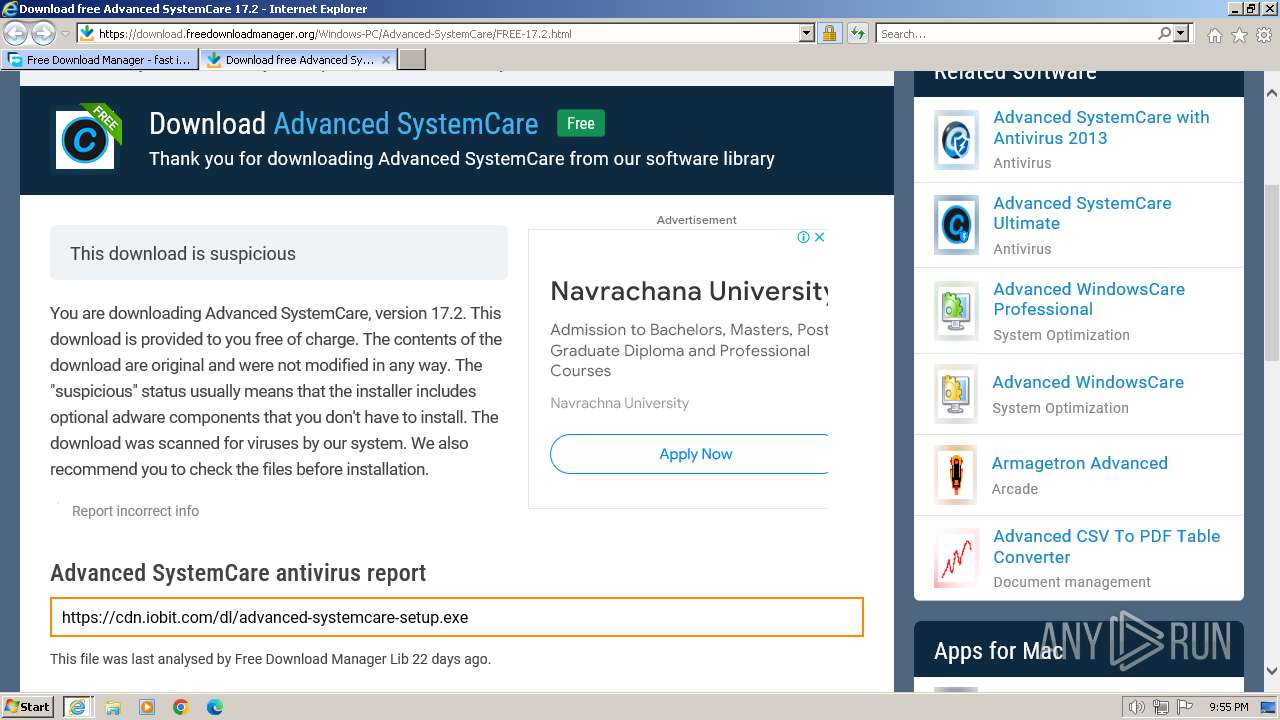Open Advanced SystemCare Ultimate link
The width and height of the screenshot is (1280, 720).
[x=1082, y=213]
